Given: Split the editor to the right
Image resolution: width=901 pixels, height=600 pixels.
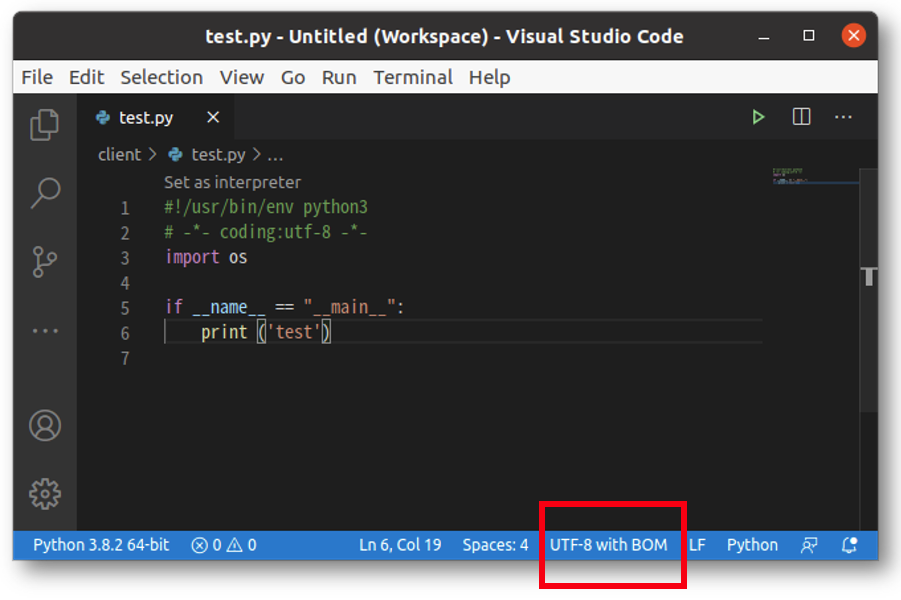Looking at the screenshot, I should pos(801,117).
